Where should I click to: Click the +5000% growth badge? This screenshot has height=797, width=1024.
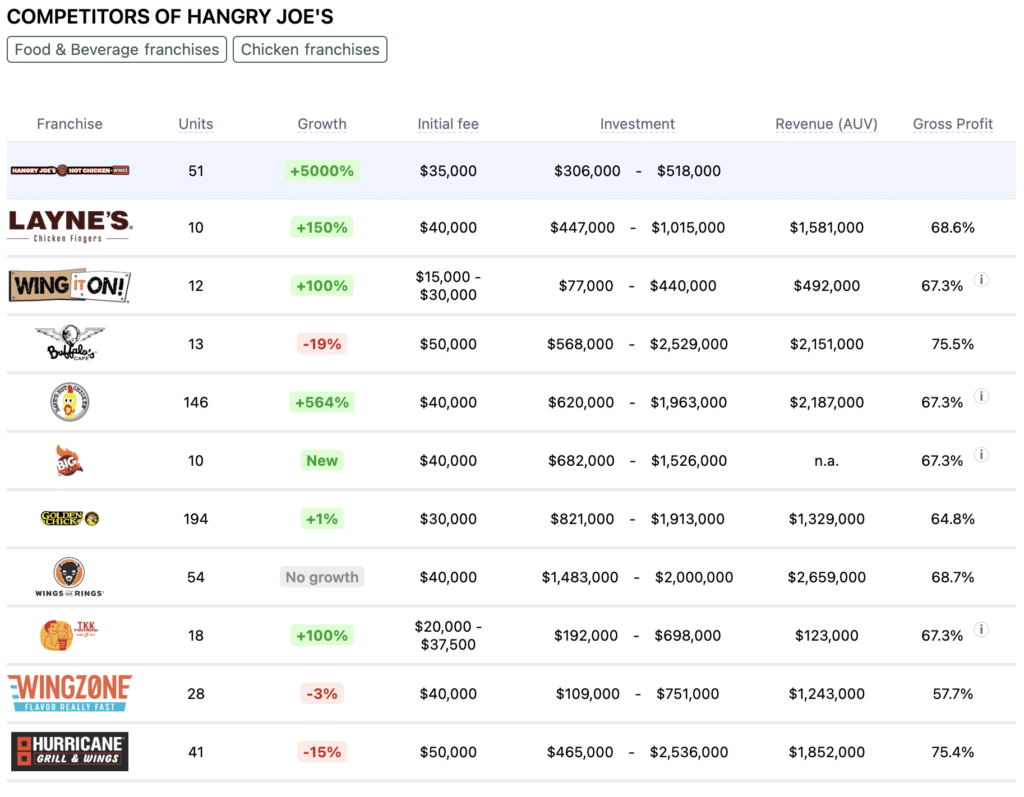[322, 171]
